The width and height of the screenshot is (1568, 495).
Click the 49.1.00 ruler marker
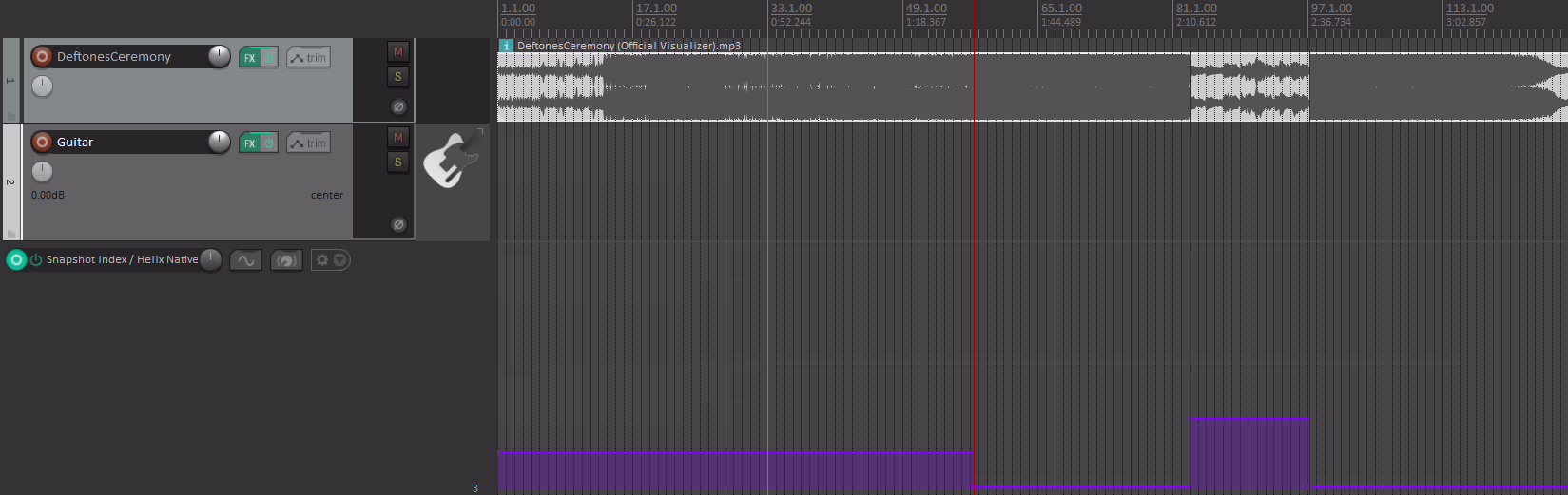[x=926, y=9]
